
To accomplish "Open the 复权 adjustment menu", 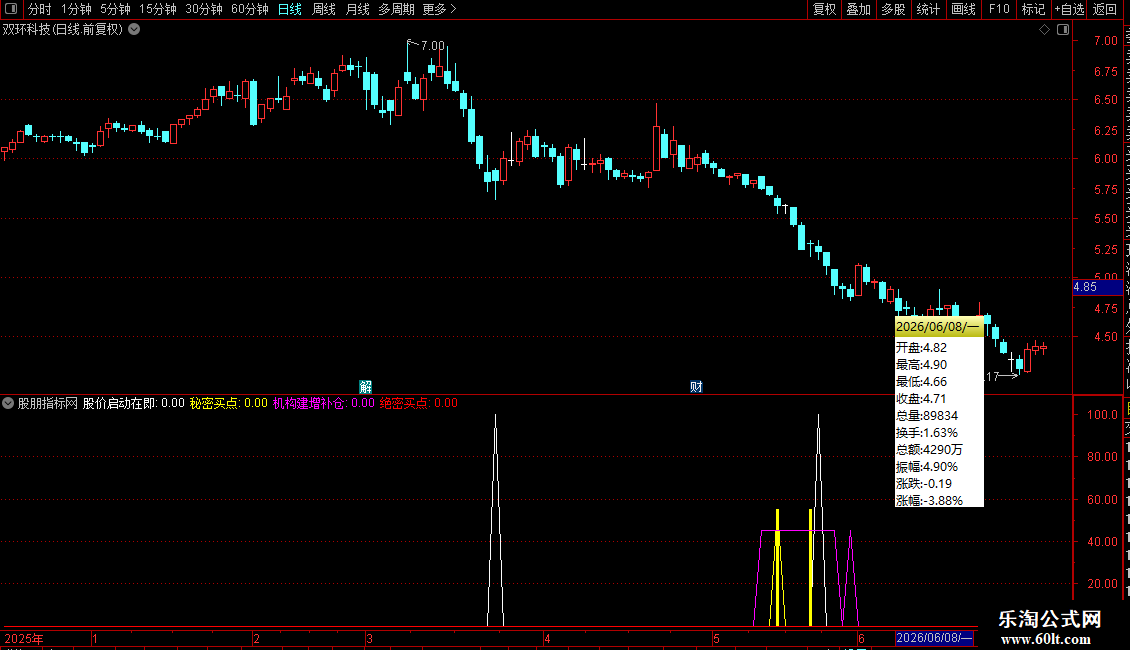I will [824, 9].
